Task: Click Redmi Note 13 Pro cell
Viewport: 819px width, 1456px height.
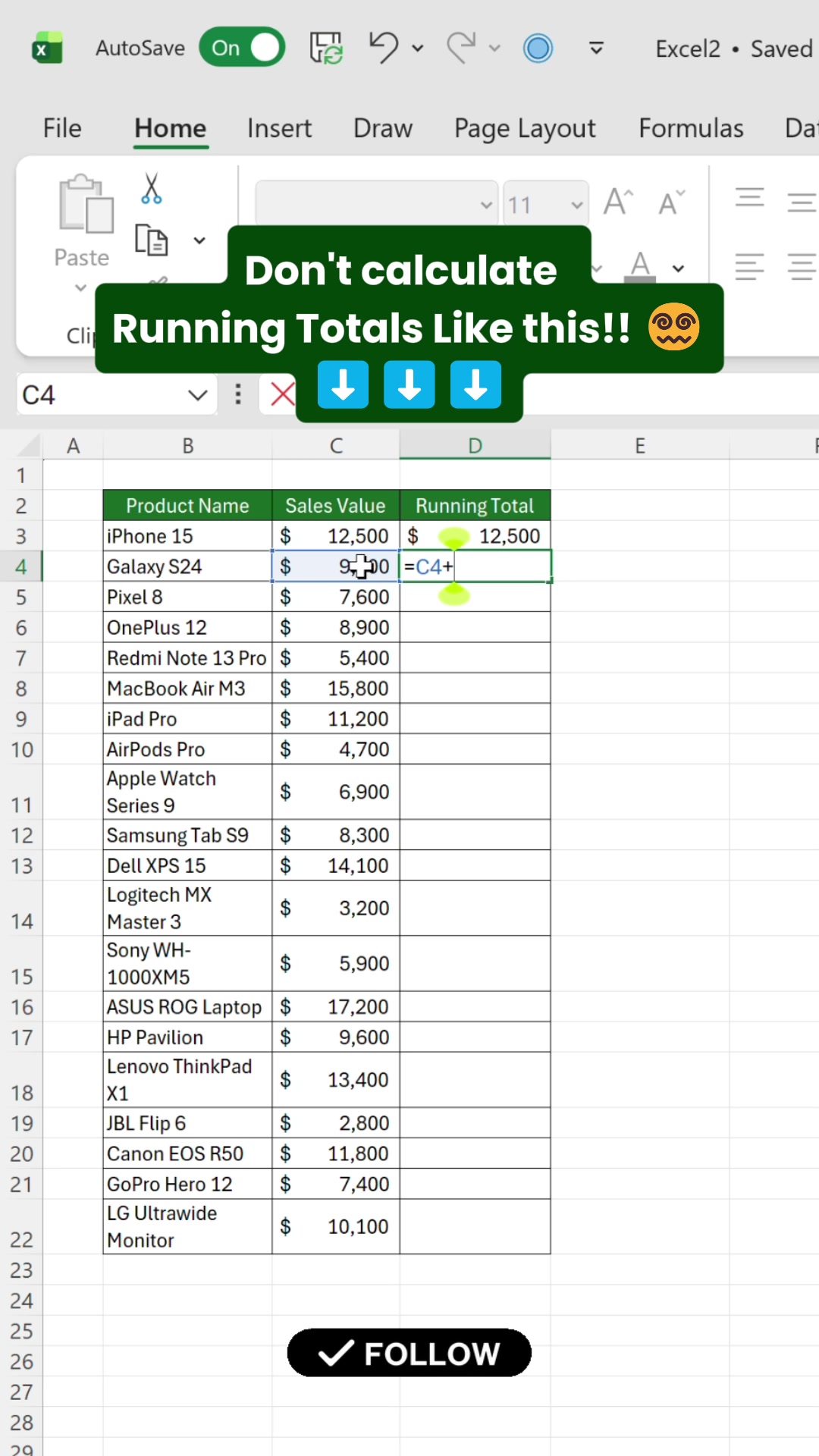Action: point(187,657)
